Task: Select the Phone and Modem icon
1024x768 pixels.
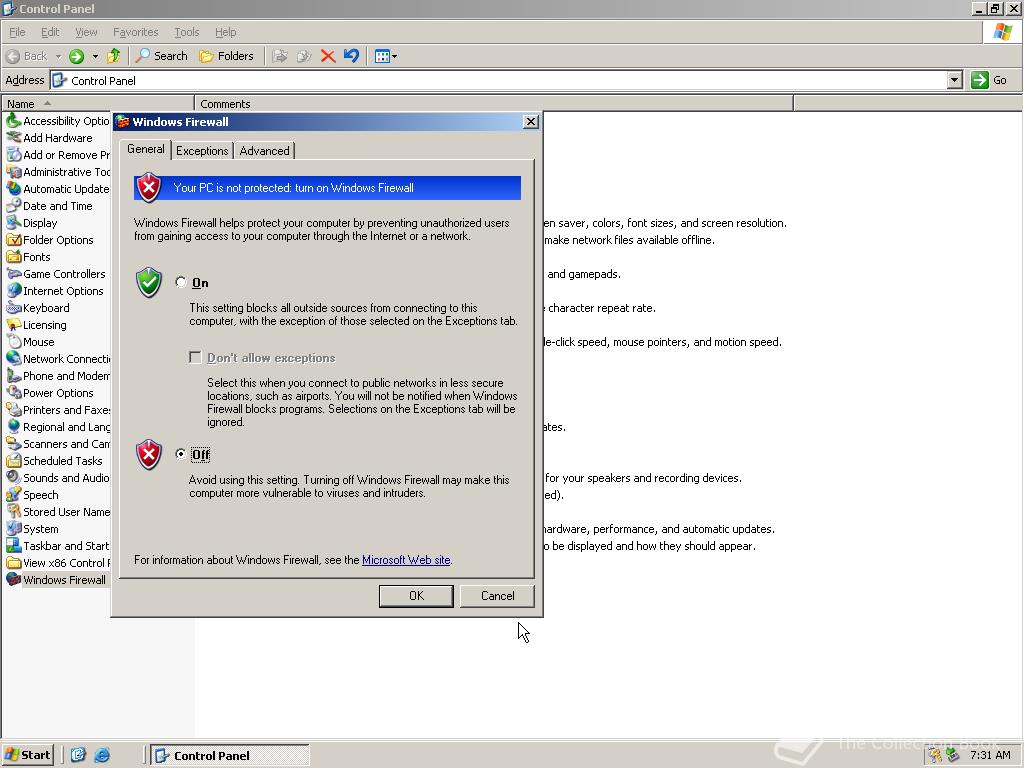Action: tap(13, 376)
